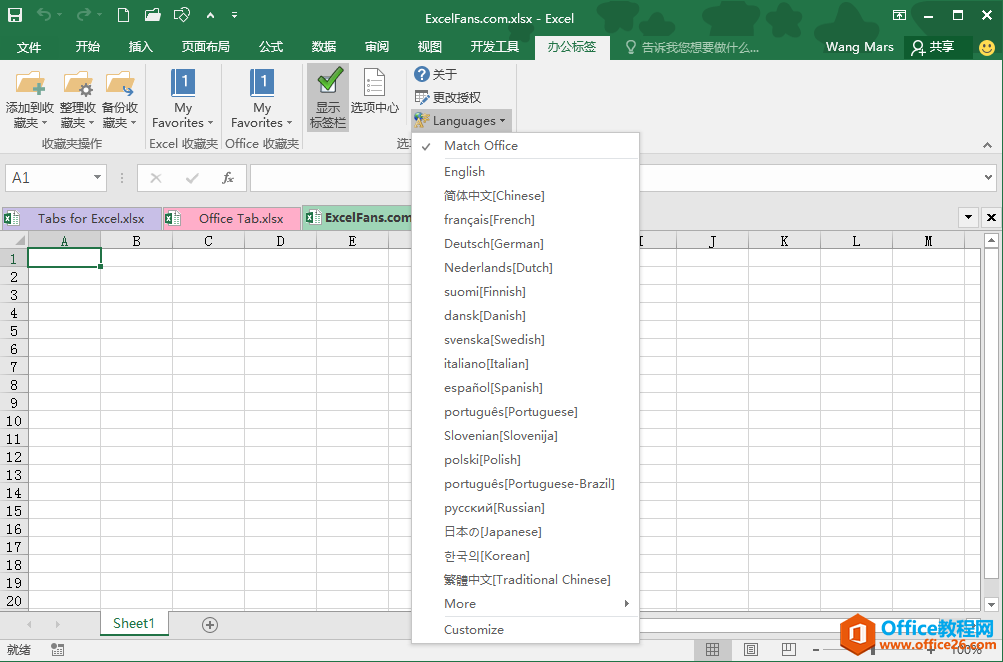Open the 审阅 Review ribbon tab
Image resolution: width=1003 pixels, height=662 pixels.
click(x=377, y=47)
